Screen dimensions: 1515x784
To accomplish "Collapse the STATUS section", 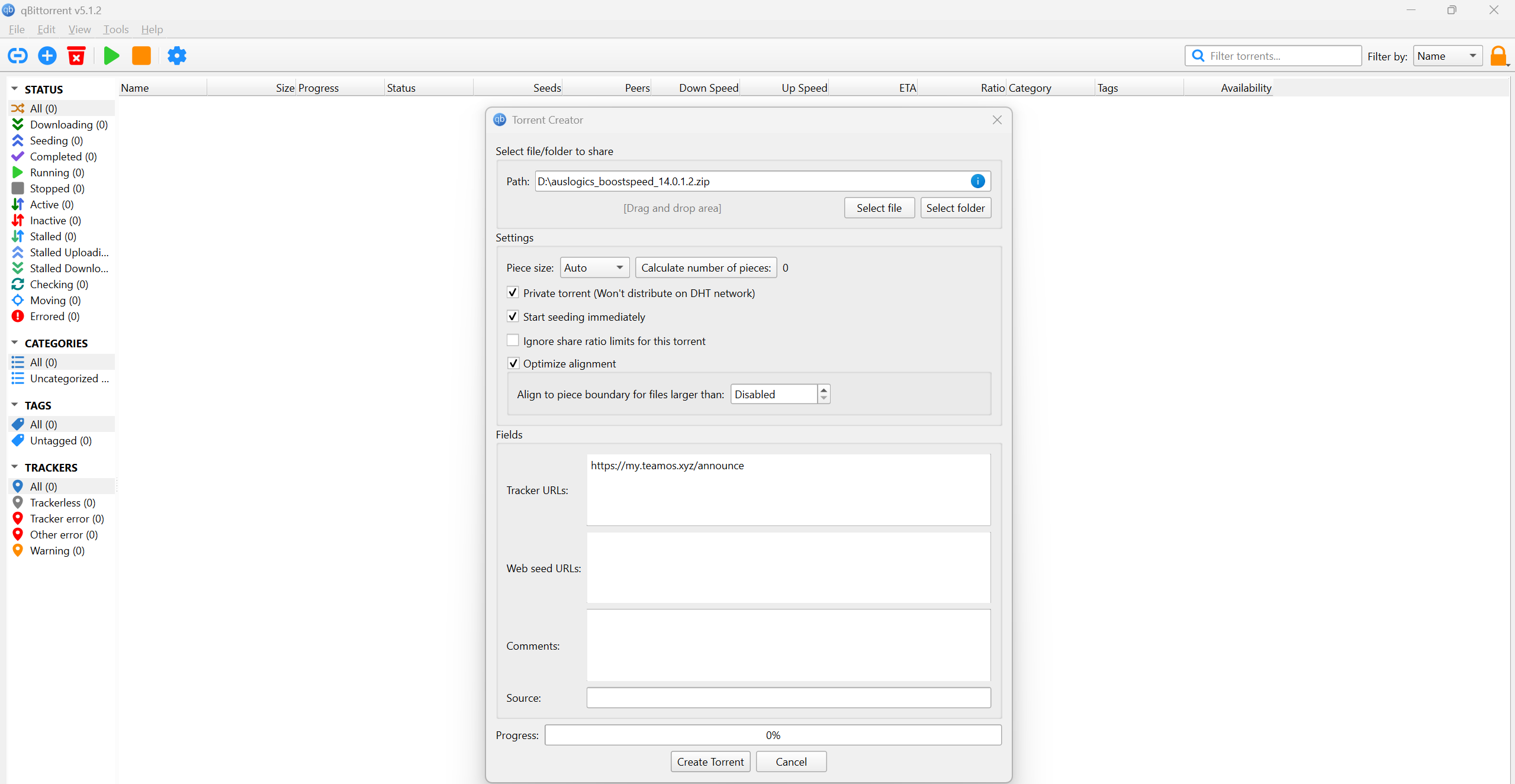I will point(15,89).
